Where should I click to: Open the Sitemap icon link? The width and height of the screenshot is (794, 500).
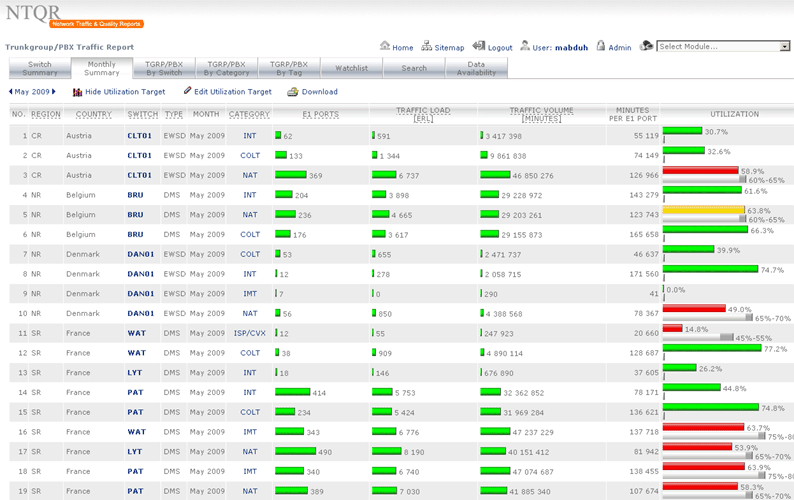click(x=427, y=47)
